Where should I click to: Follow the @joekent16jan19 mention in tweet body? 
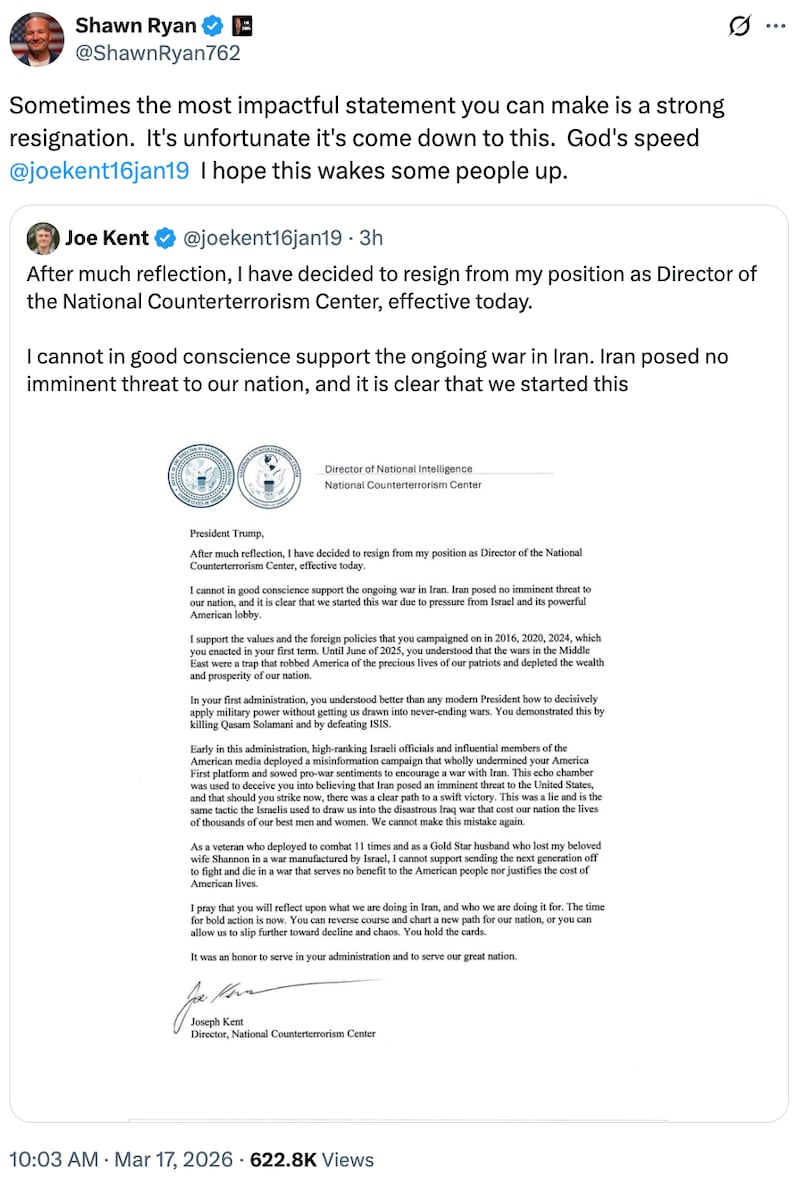(x=98, y=171)
